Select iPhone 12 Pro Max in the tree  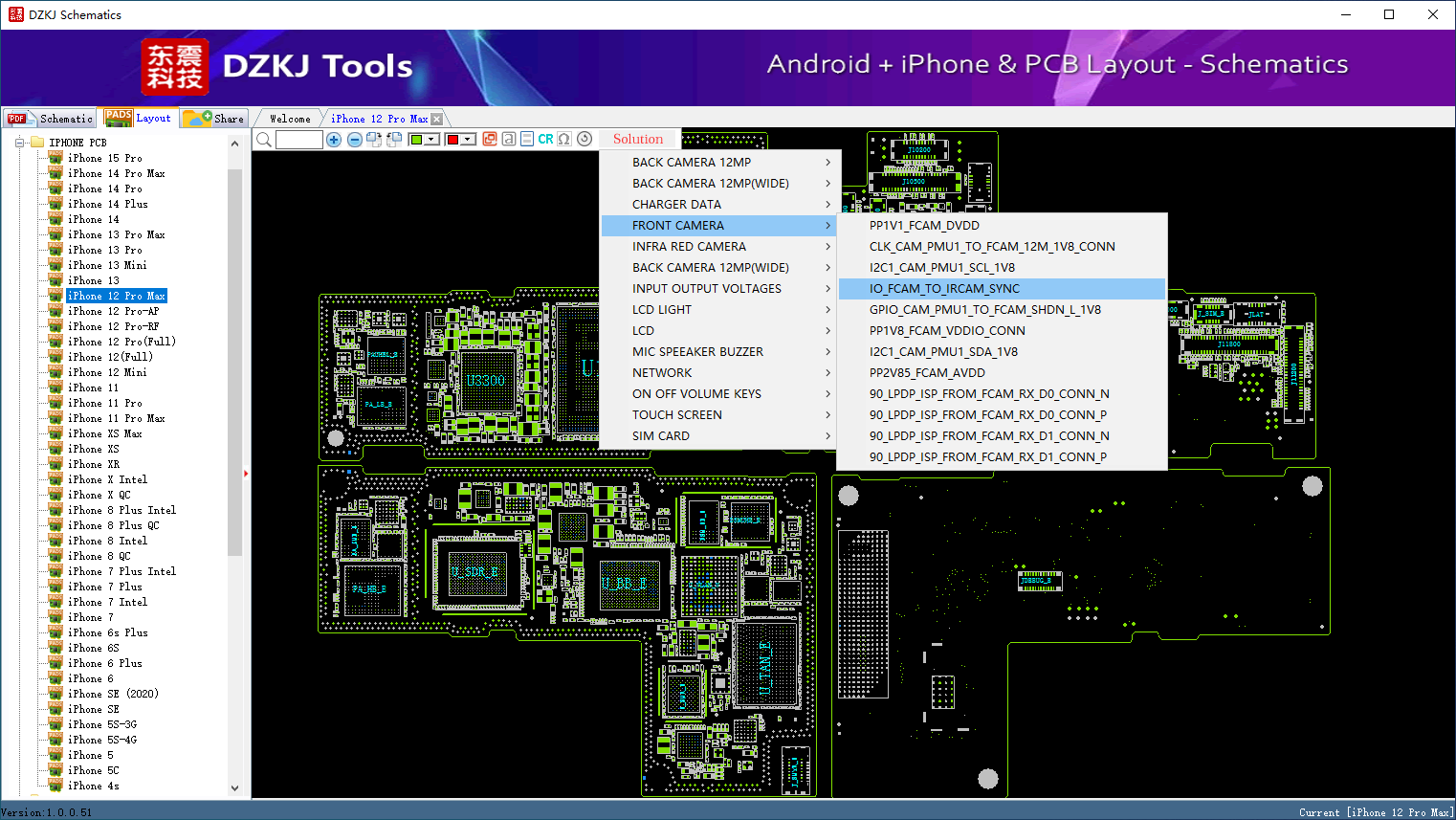coord(117,296)
